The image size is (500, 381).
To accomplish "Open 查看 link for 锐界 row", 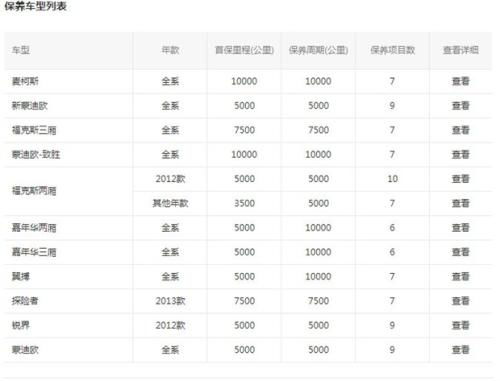I will (460, 325).
